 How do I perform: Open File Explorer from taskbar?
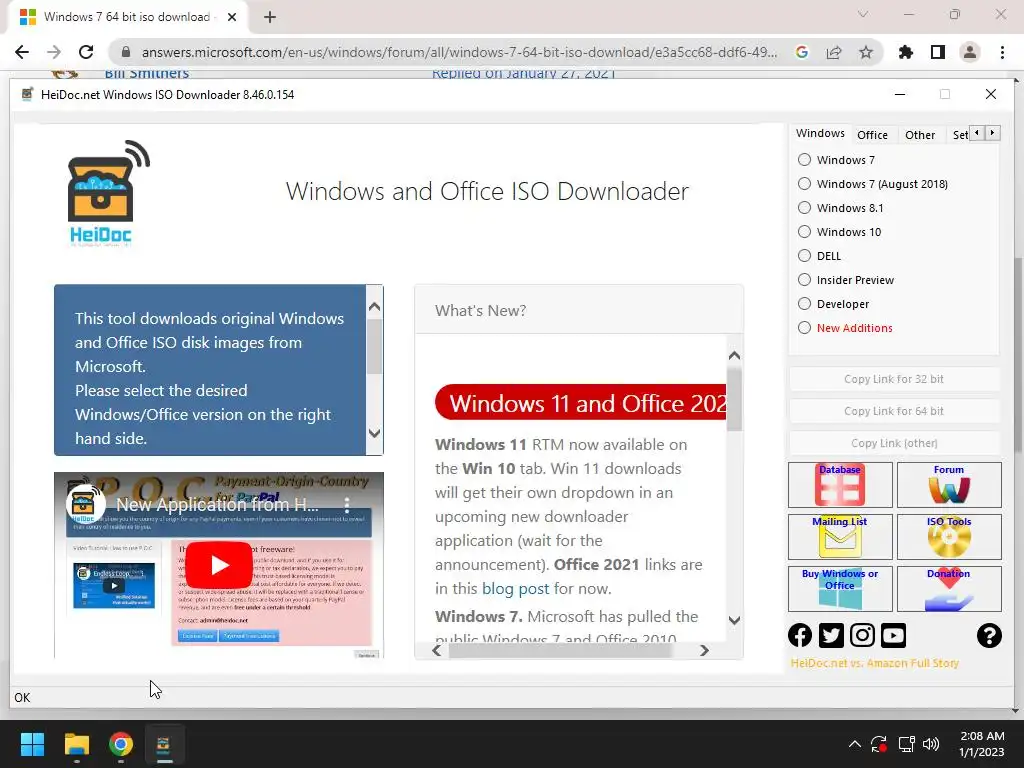click(x=76, y=744)
